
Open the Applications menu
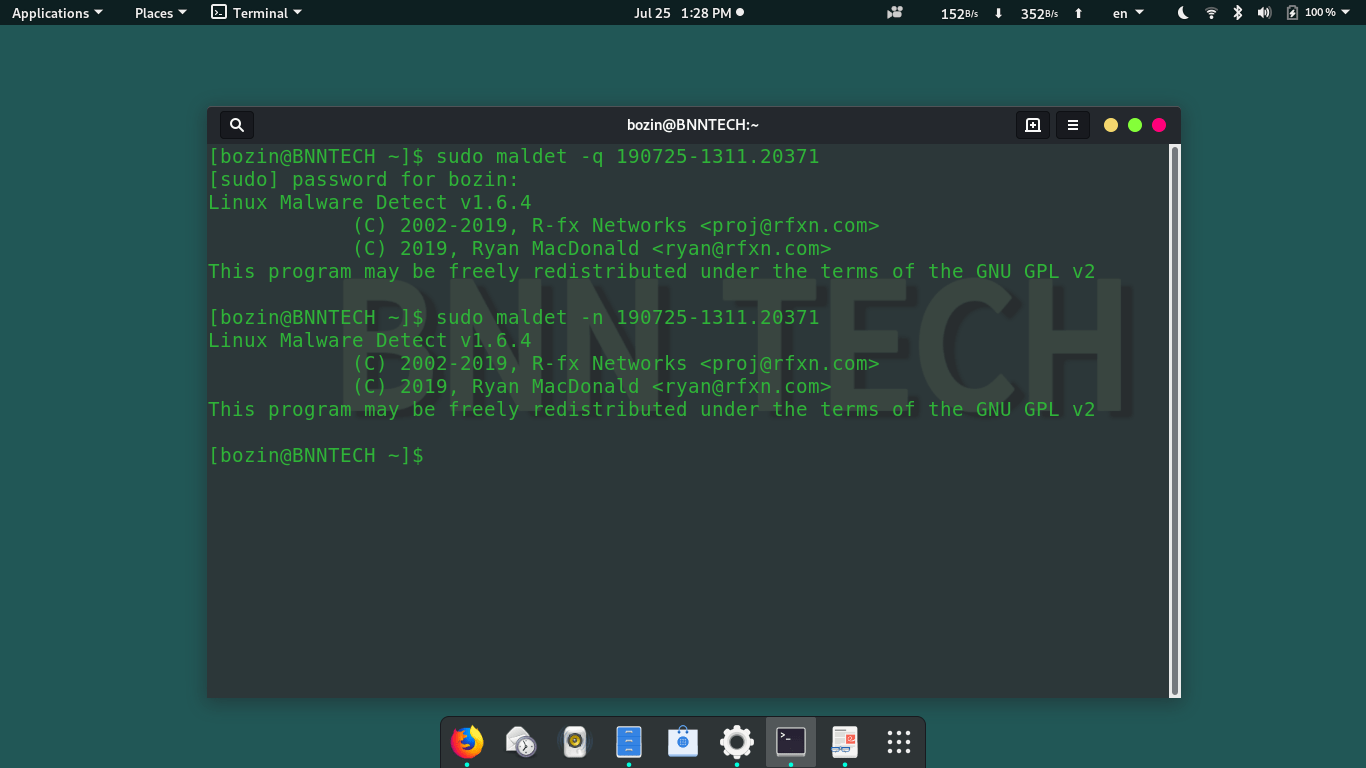[x=55, y=13]
